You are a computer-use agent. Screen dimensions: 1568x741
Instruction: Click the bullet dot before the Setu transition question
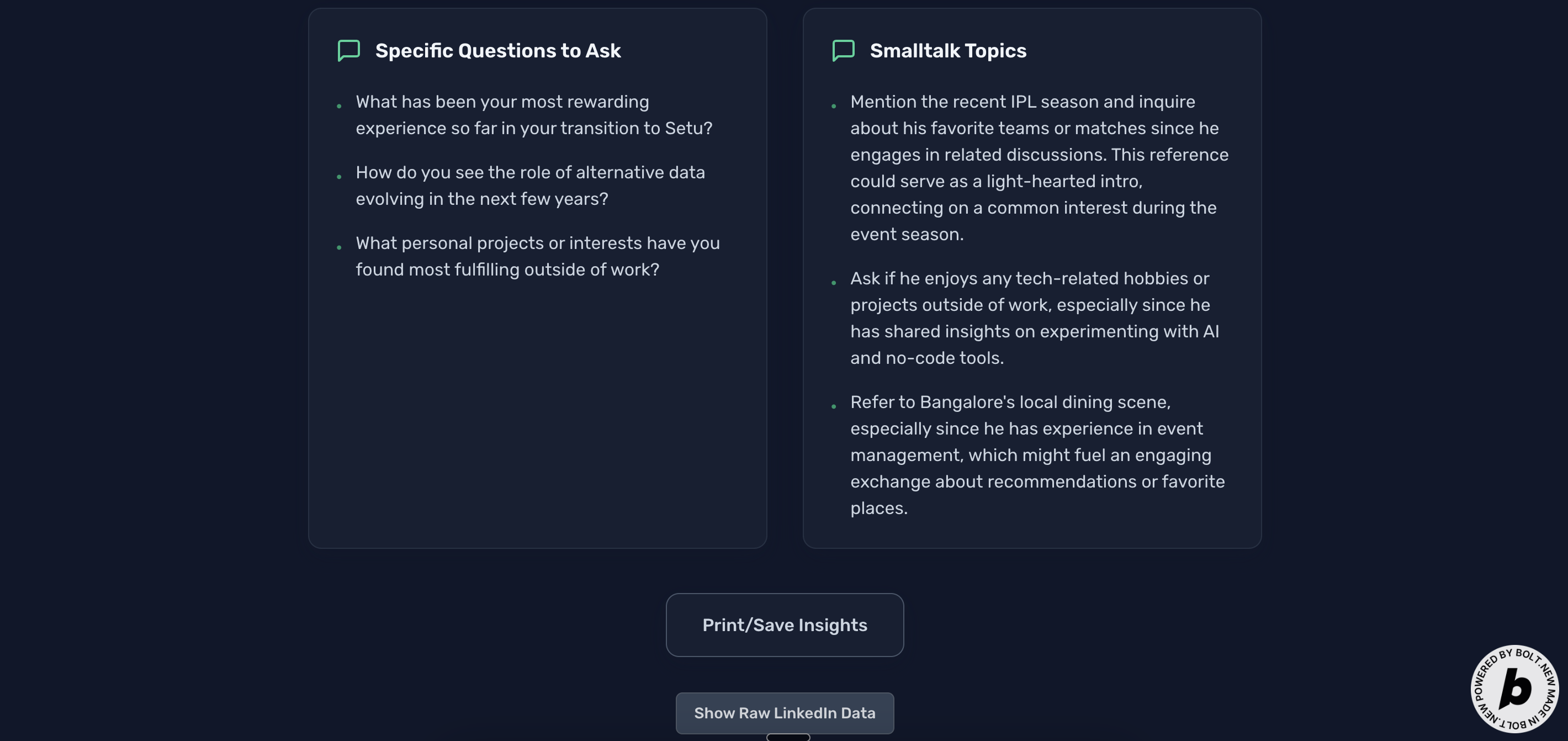[339, 107]
